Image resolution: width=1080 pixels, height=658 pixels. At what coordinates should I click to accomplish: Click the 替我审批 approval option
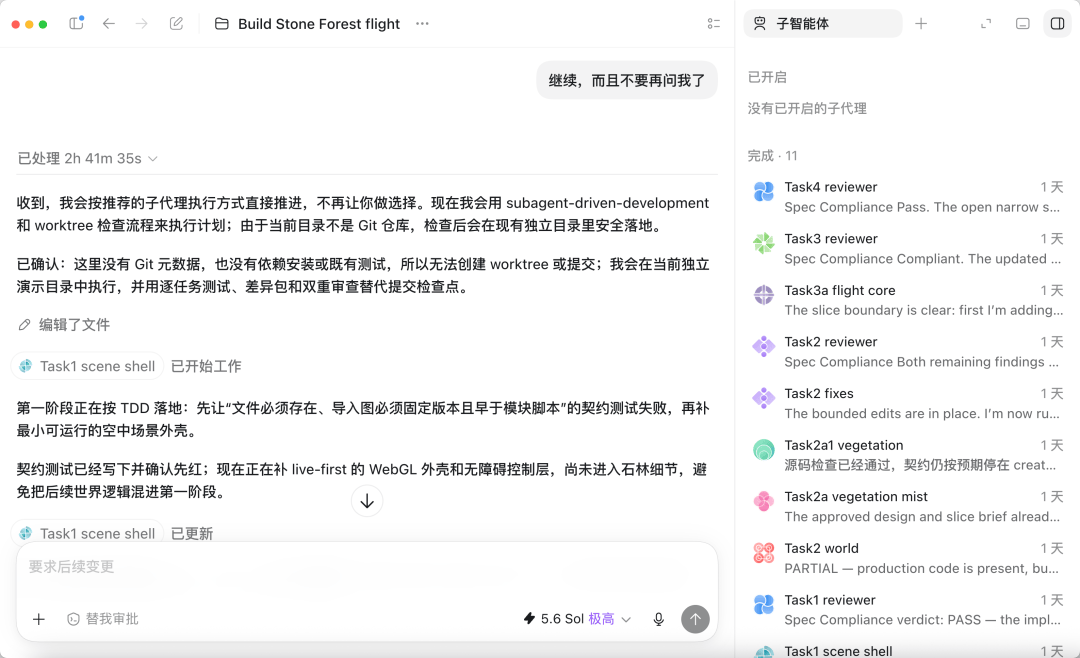(103, 619)
